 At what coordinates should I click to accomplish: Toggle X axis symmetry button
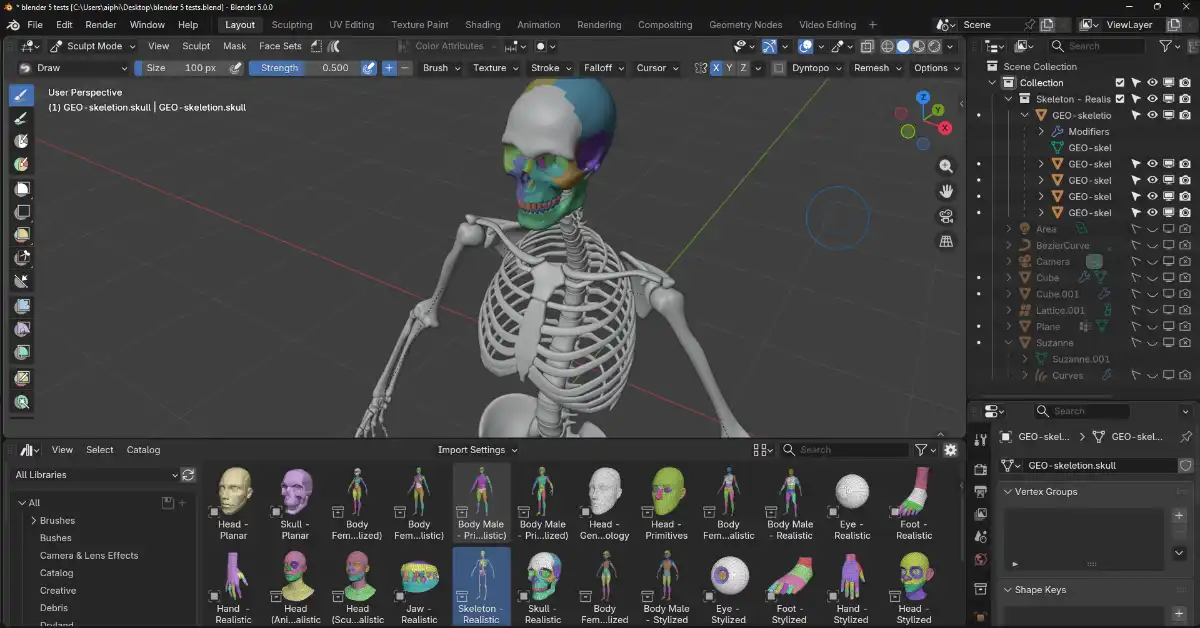(x=716, y=68)
